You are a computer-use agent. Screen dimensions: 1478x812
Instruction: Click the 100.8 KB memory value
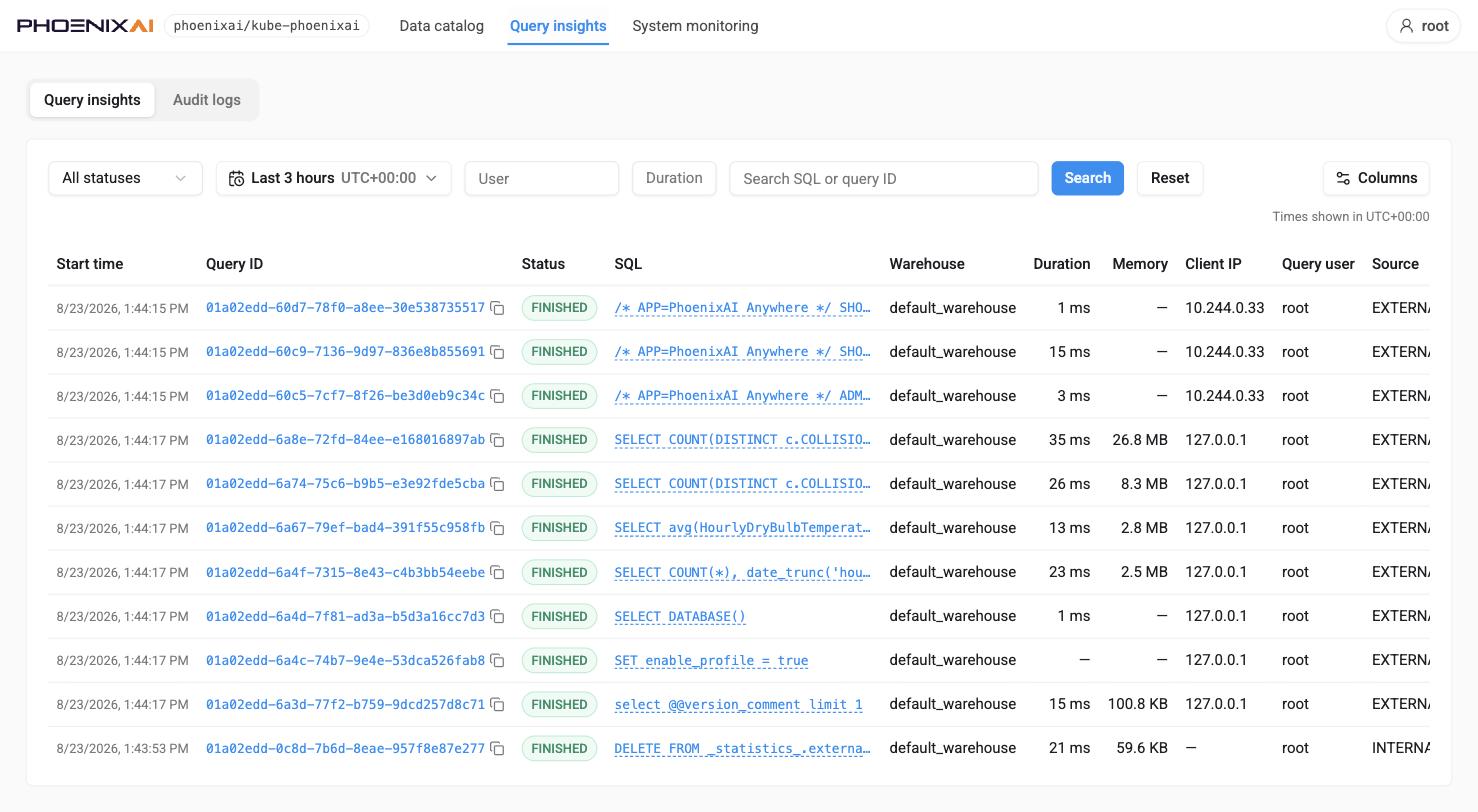[x=1138, y=704]
